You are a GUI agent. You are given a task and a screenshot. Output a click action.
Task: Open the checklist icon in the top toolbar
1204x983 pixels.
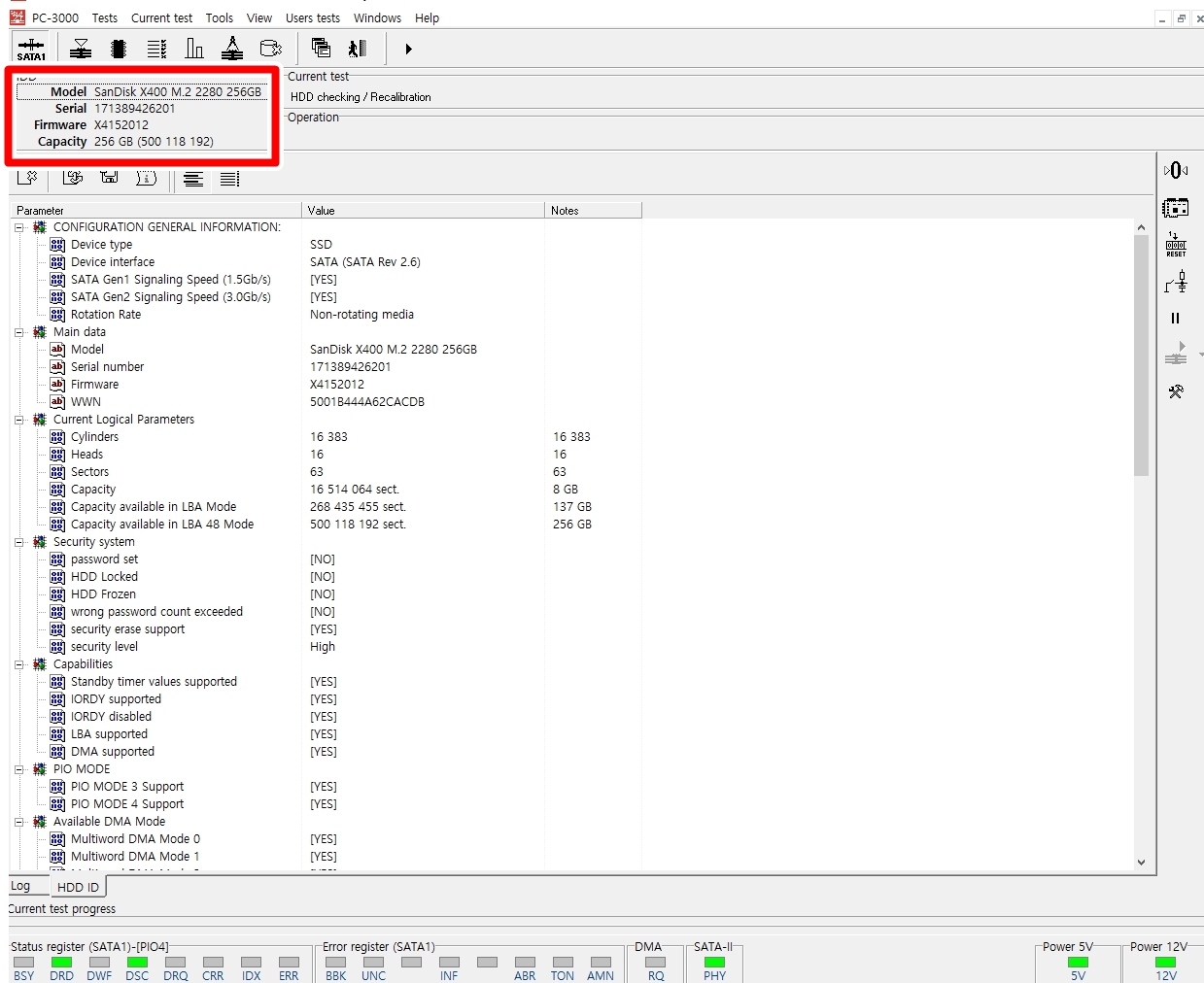(156, 49)
